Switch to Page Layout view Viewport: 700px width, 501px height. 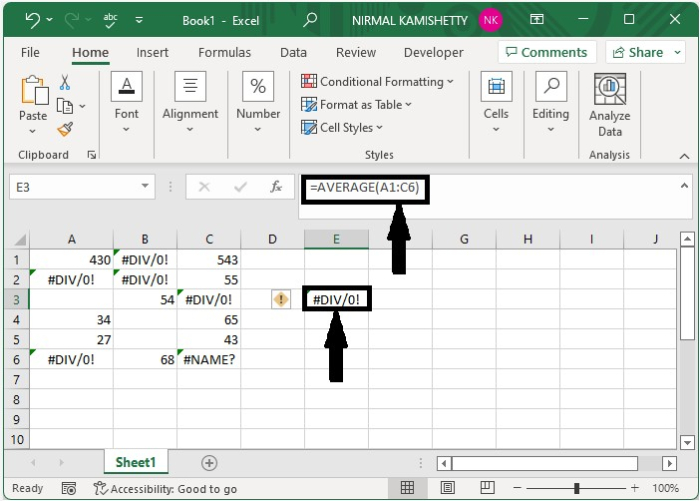[x=447, y=488]
